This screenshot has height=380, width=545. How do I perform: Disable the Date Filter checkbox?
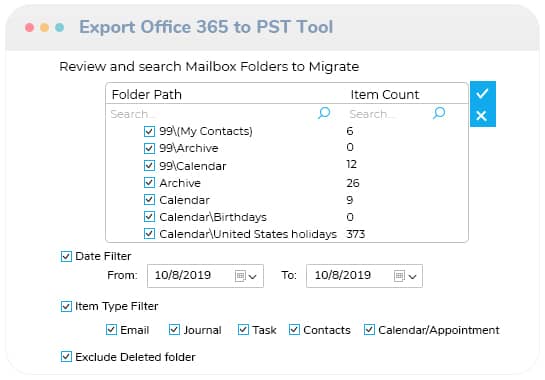(x=66, y=257)
